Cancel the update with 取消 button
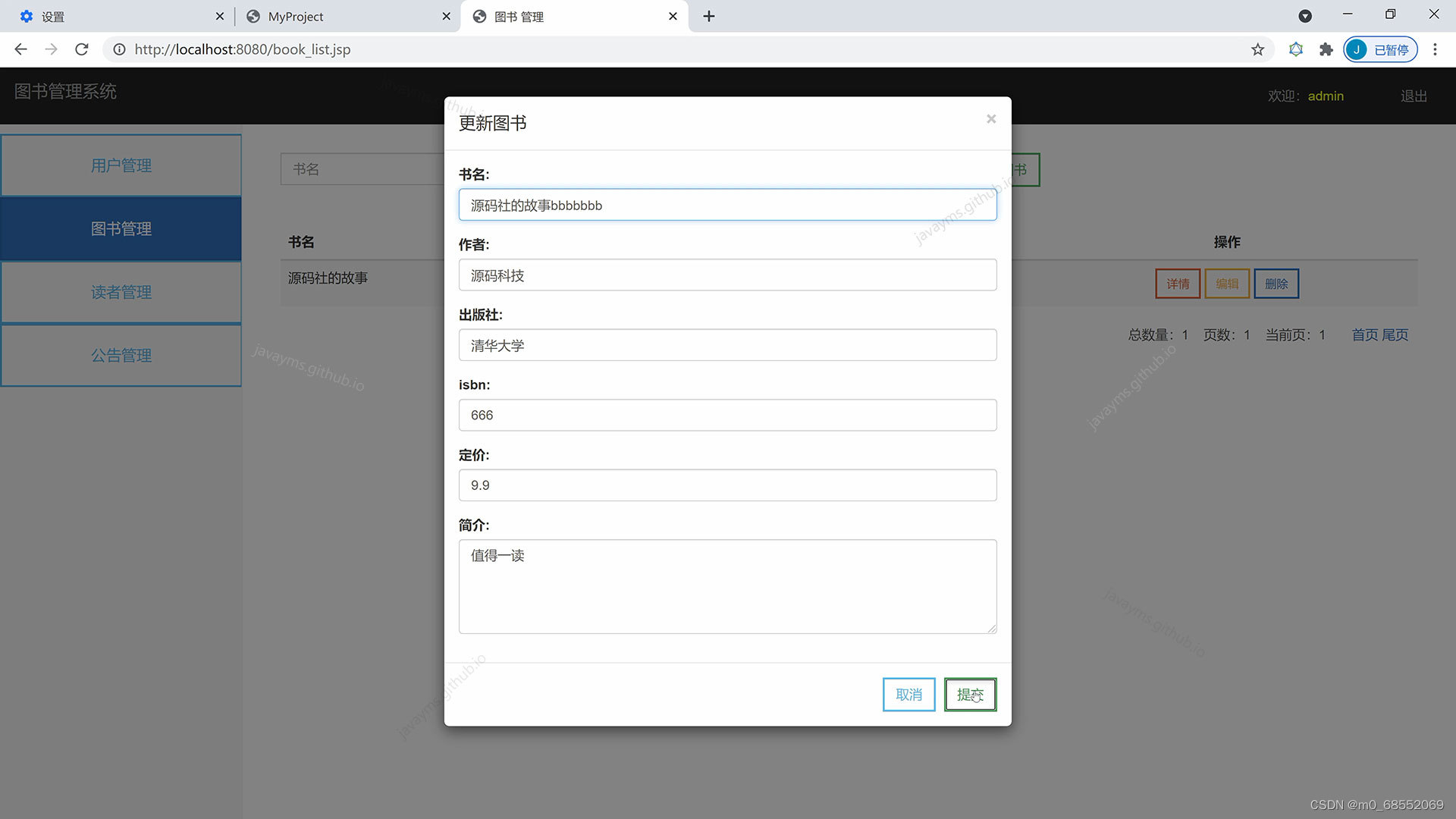1456x819 pixels. 908,695
